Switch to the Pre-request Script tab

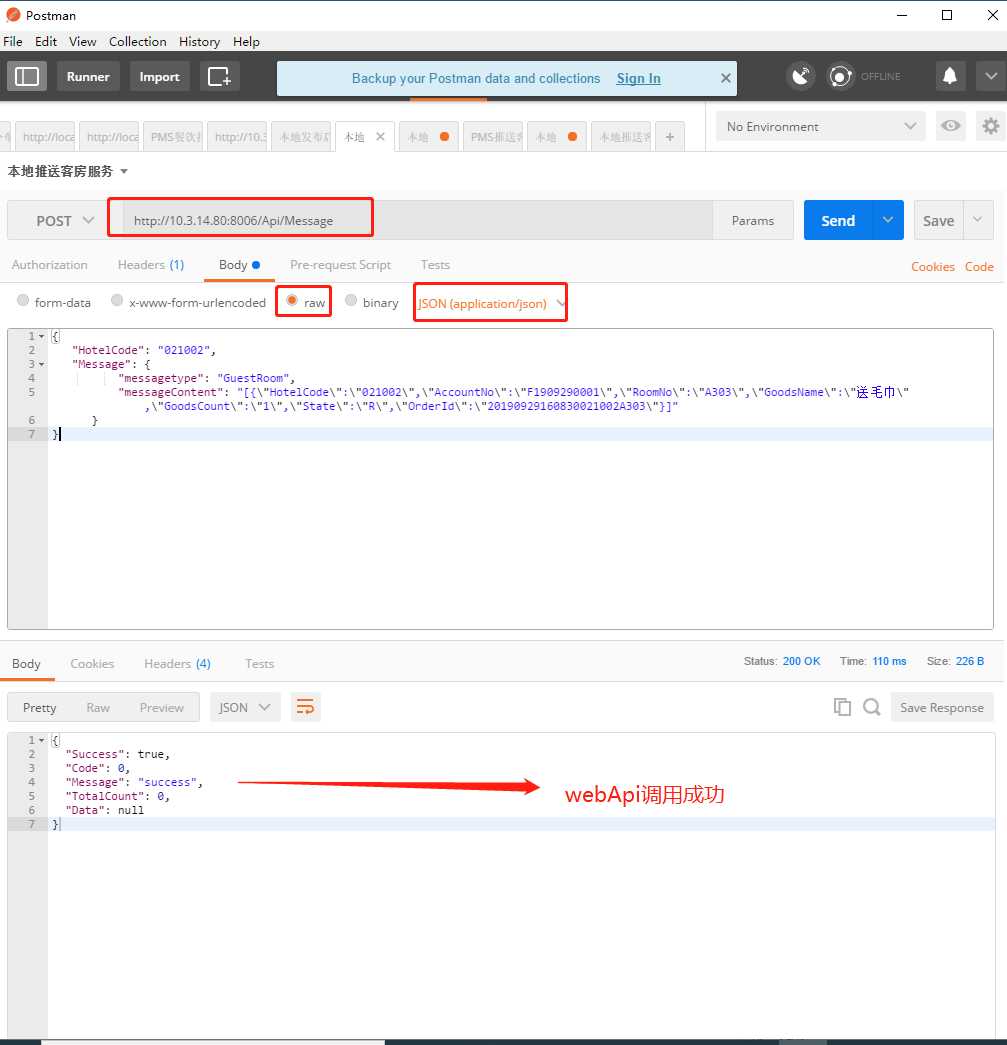pos(341,265)
